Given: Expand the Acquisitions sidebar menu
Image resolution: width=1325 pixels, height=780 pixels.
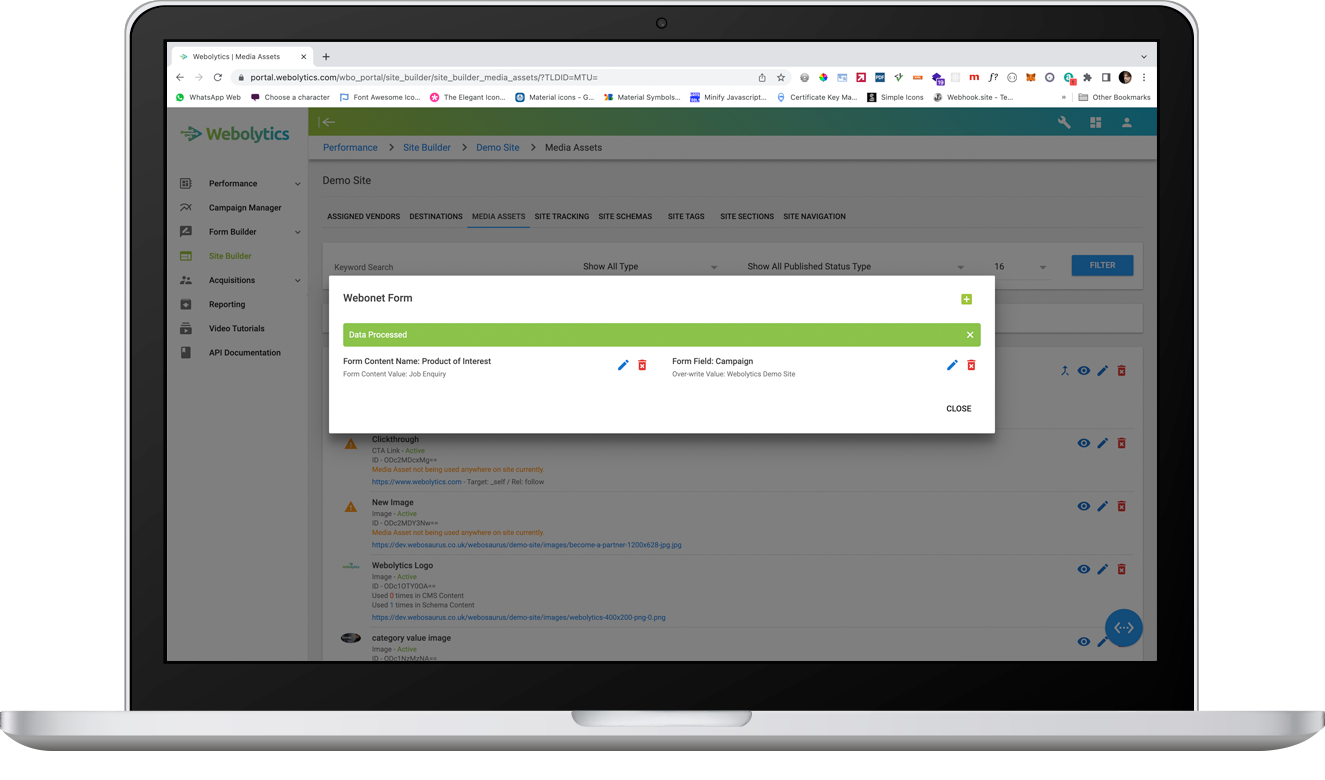Looking at the screenshot, I should (240, 280).
